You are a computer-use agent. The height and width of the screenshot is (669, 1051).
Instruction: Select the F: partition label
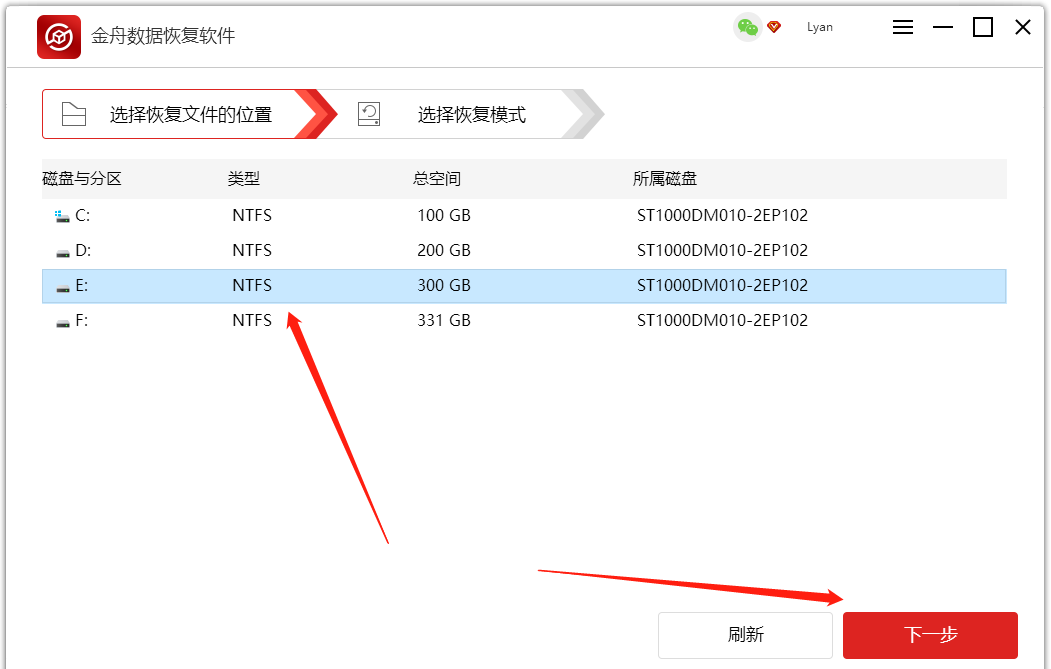click(82, 320)
